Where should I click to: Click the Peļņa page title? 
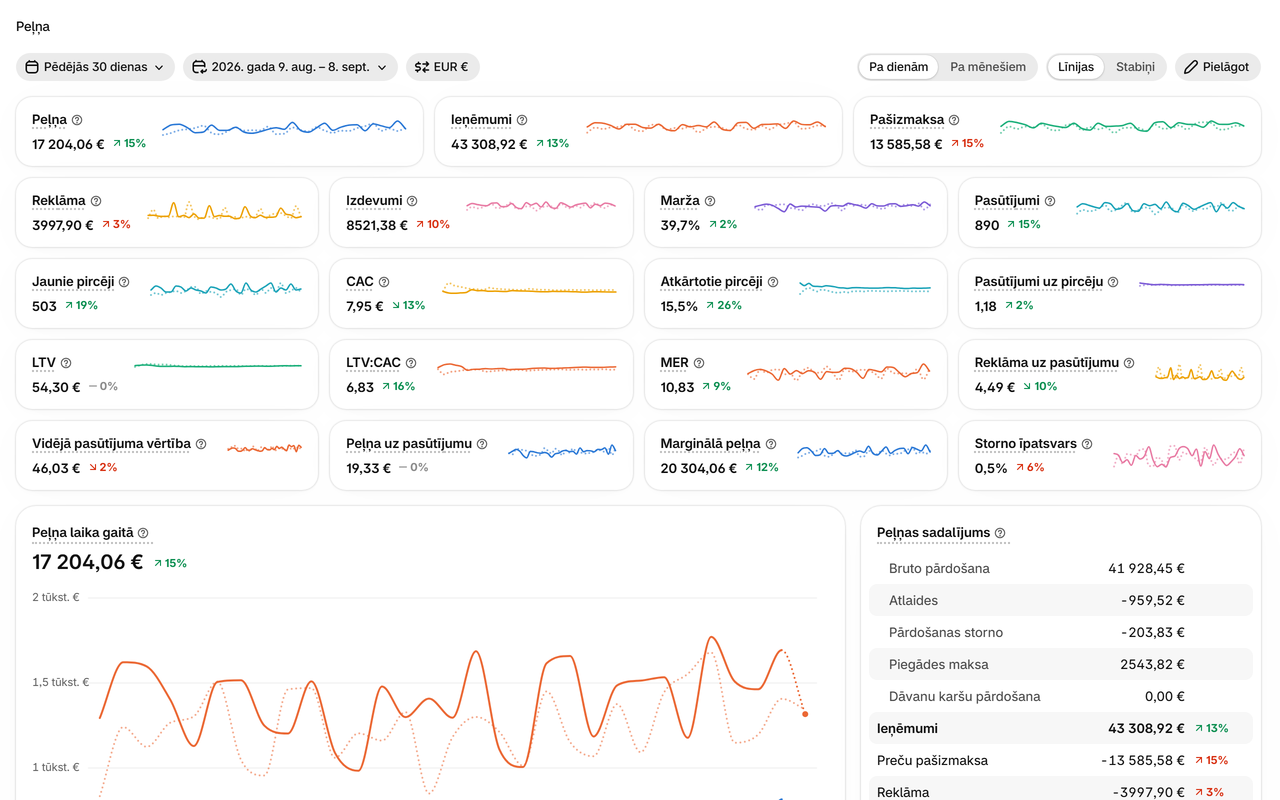(33, 27)
